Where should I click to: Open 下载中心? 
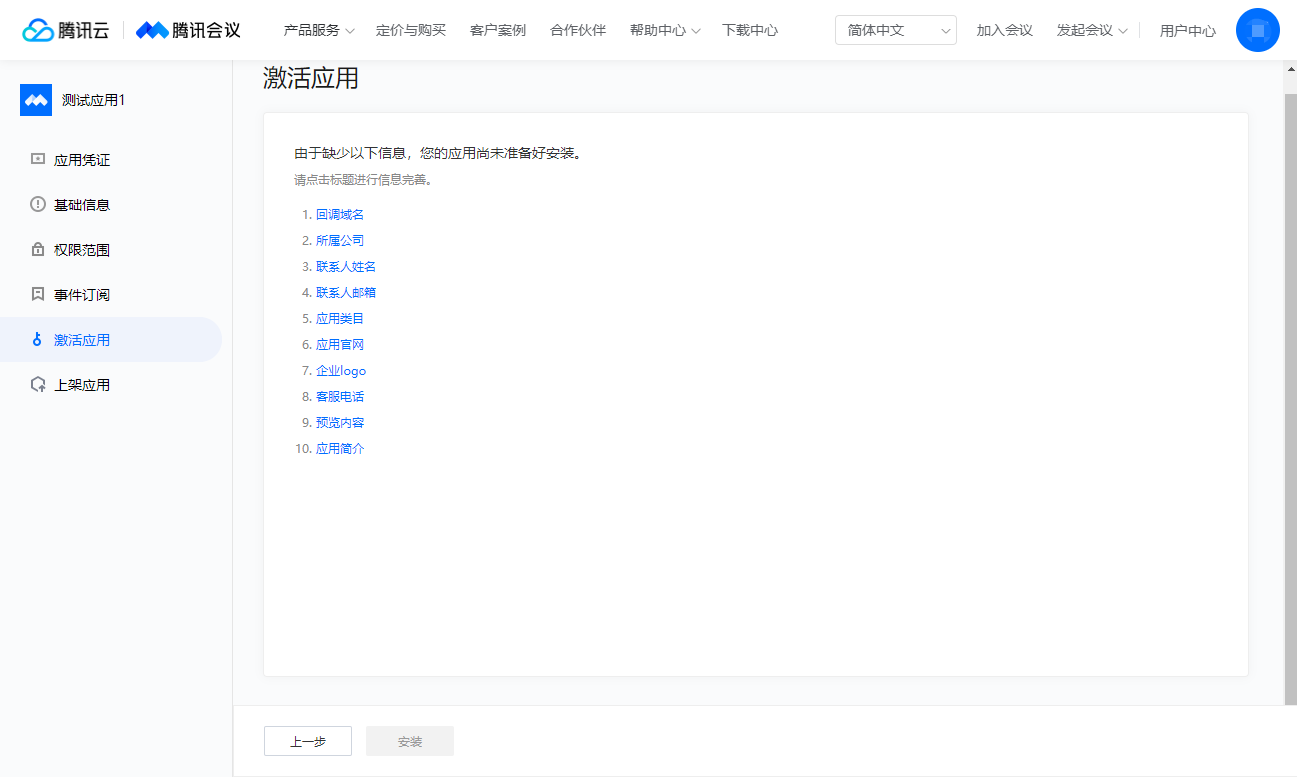(x=750, y=30)
